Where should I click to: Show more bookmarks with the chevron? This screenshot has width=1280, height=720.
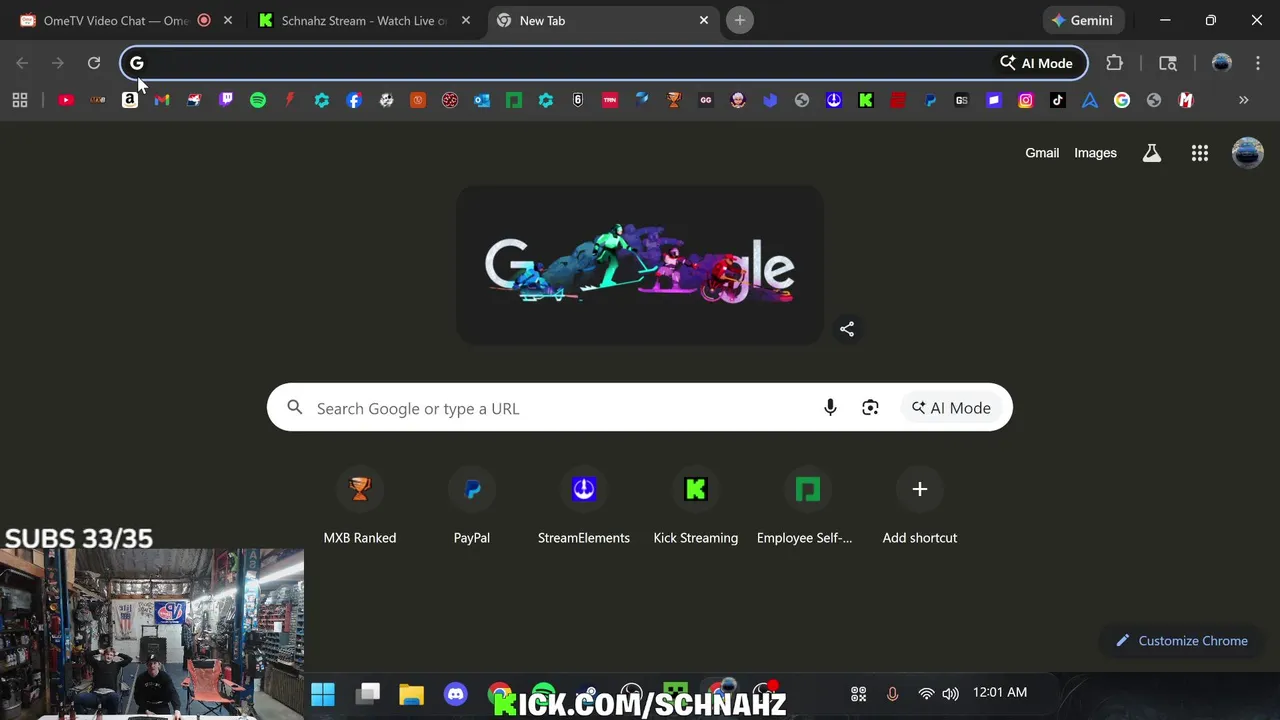point(1244,100)
